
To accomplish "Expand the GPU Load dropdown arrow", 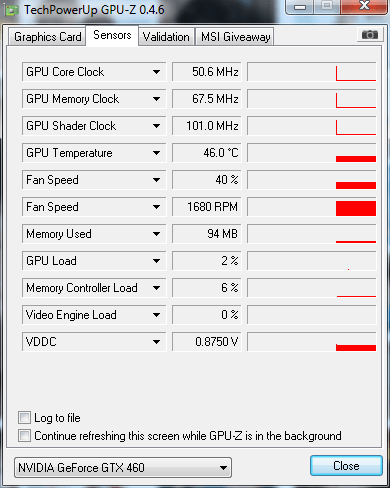I will (x=156, y=261).
